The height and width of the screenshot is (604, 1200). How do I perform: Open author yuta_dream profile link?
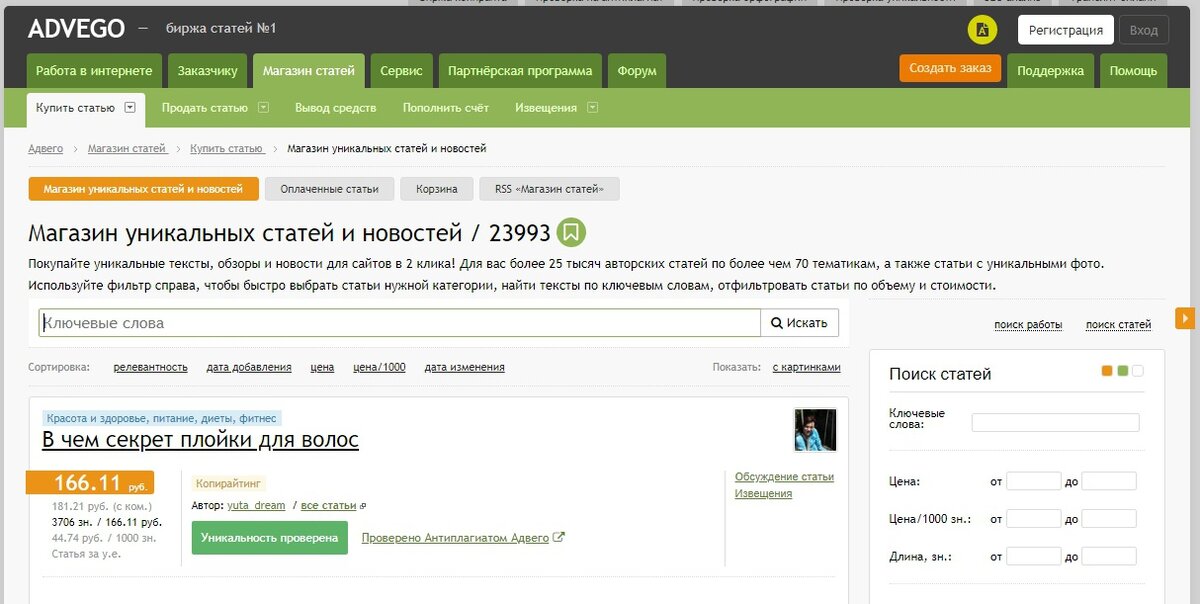pyautogui.click(x=256, y=506)
